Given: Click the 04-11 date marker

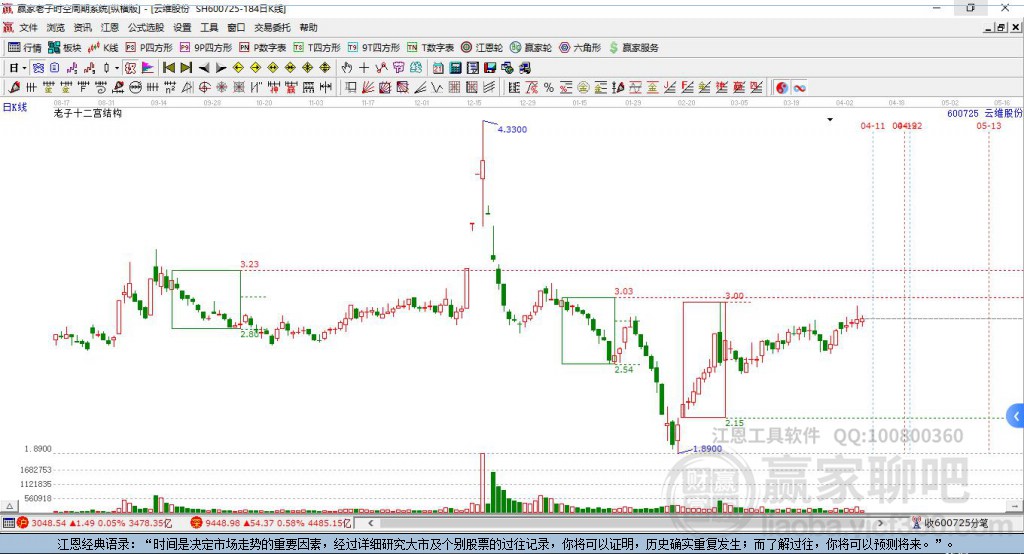Looking at the screenshot, I should point(872,125).
